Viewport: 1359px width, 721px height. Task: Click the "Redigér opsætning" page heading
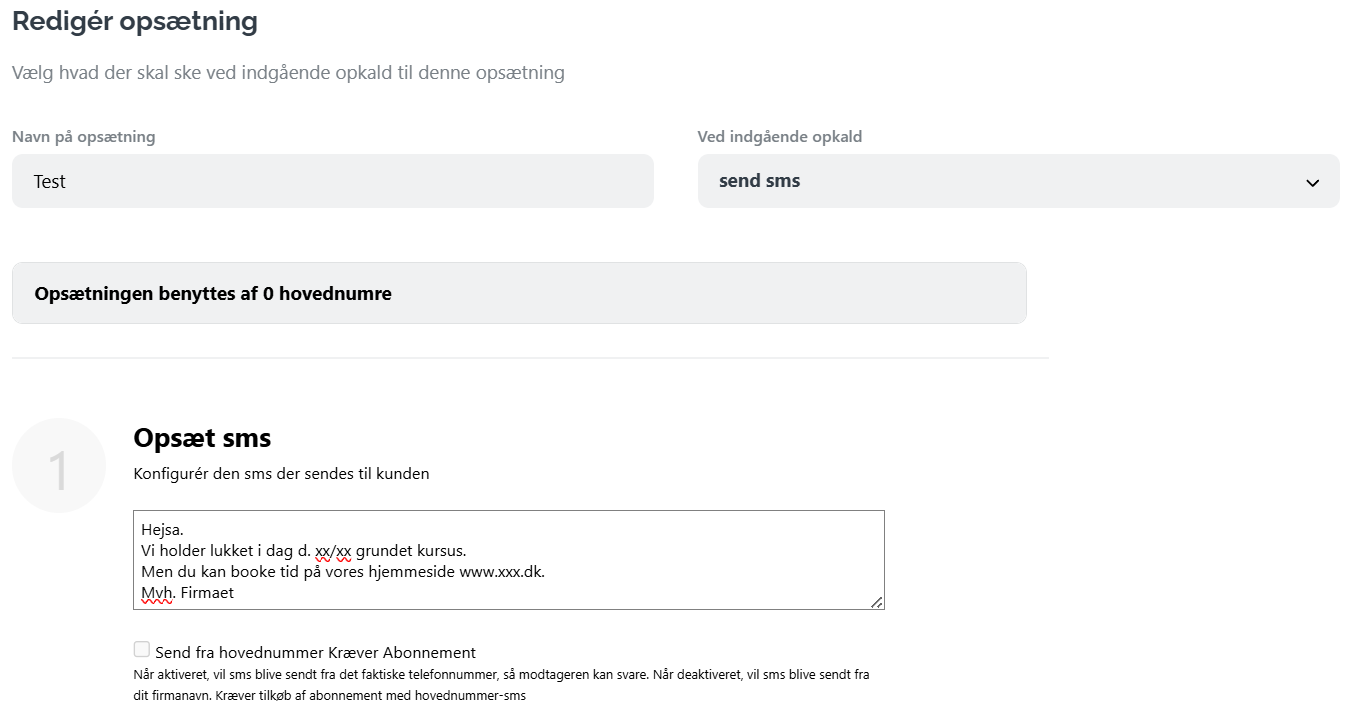tap(134, 21)
